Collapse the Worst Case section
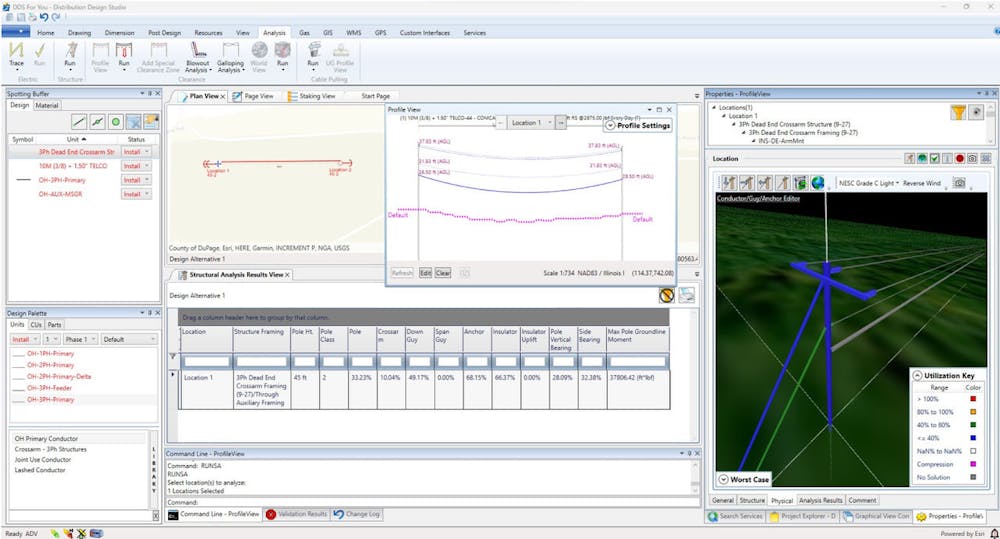This screenshot has height=539, width=1000. [x=723, y=480]
